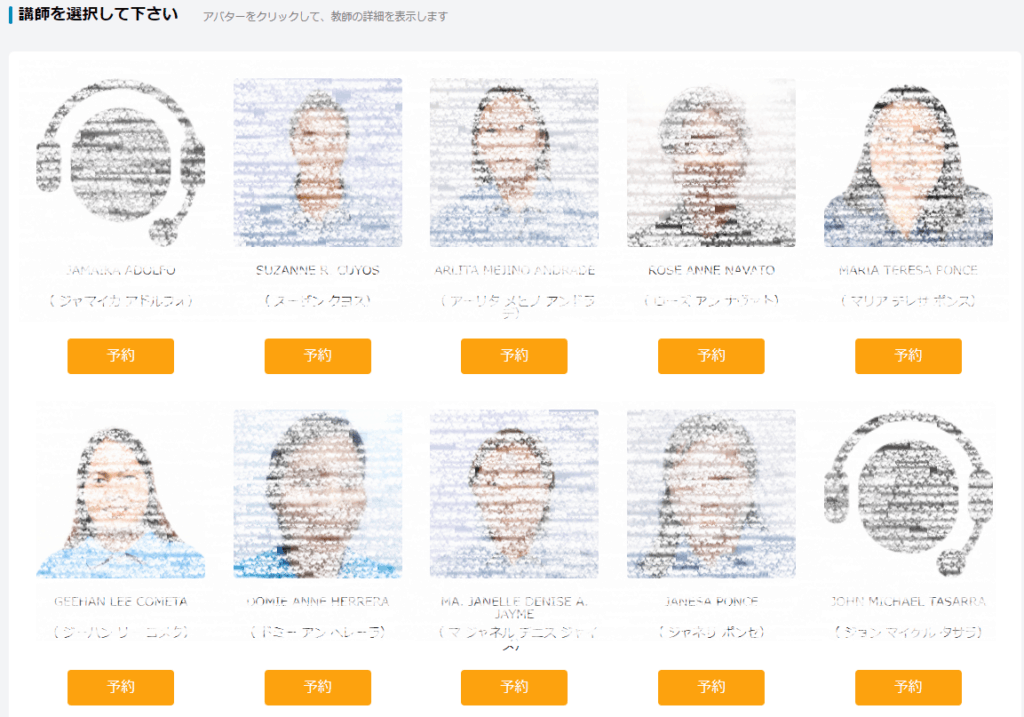Open Suzanne R. Cuyos's profile photo
Viewport: 1024px width, 717px height.
point(318,163)
